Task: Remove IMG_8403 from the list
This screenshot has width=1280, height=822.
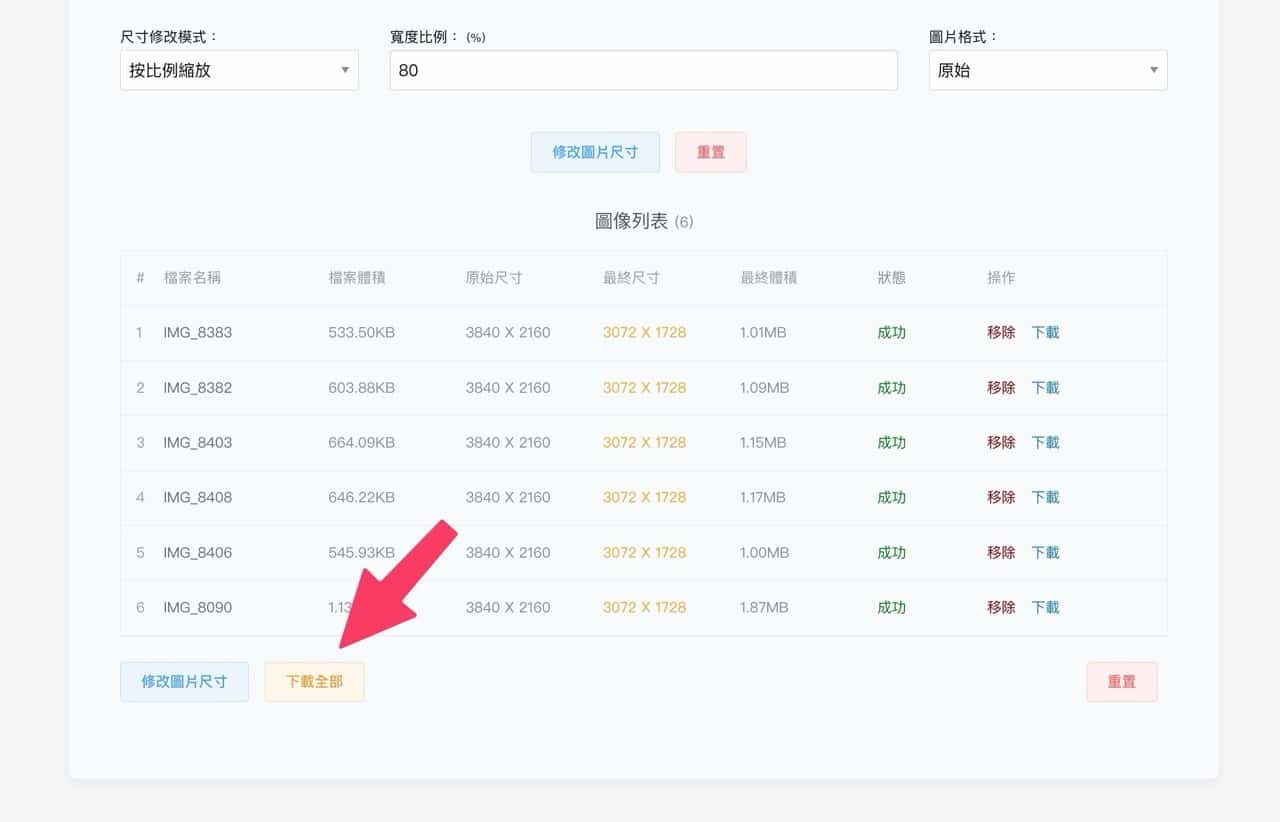Action: tap(1001, 443)
